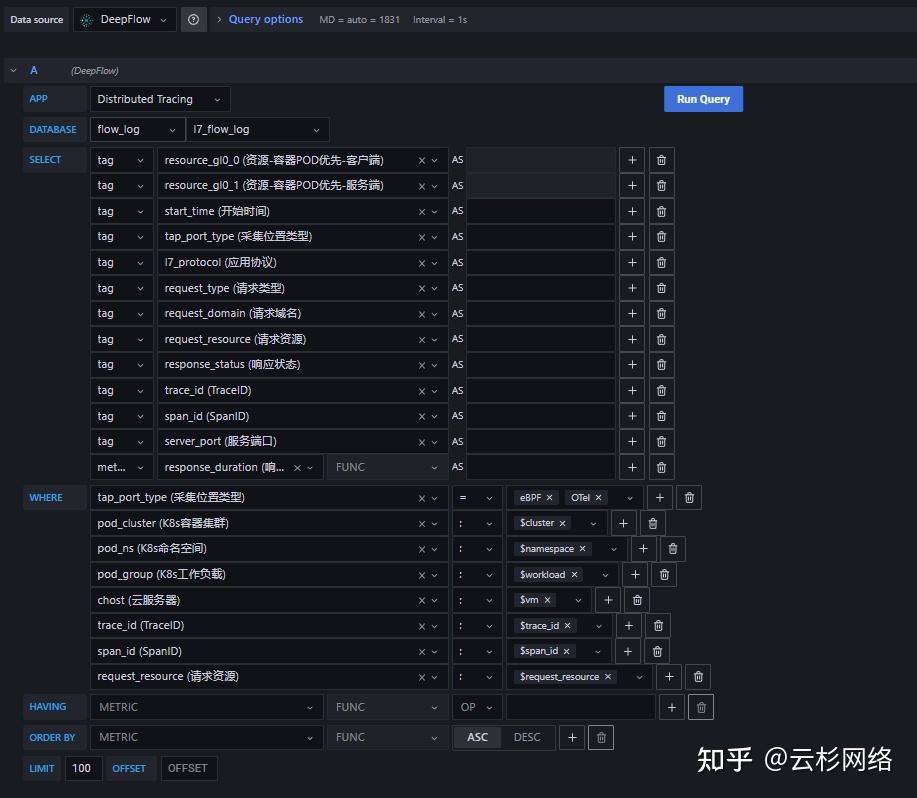Delete the trace_id SELECT row using trash icon
Screen dimensions: 917x798
pyautogui.click(x=660, y=390)
